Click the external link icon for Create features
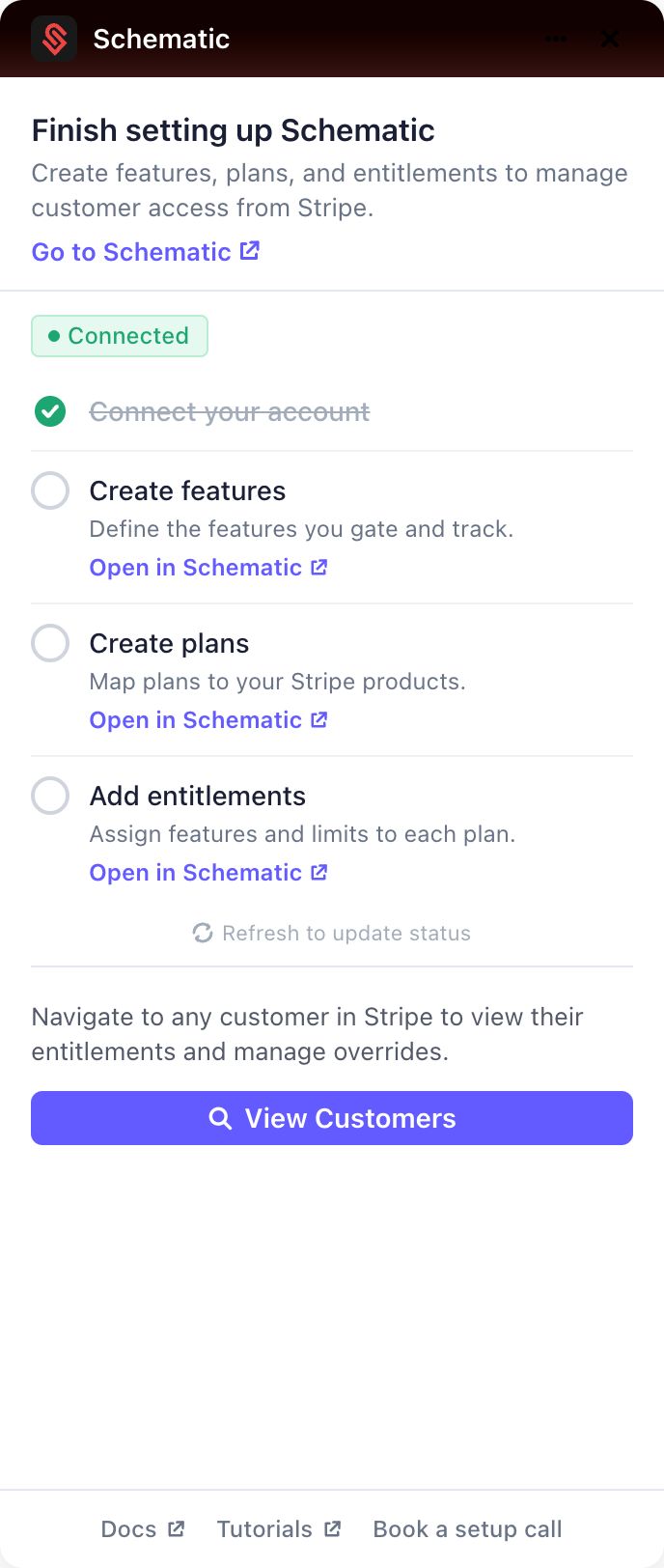The width and height of the screenshot is (664, 1568). [x=318, y=566]
